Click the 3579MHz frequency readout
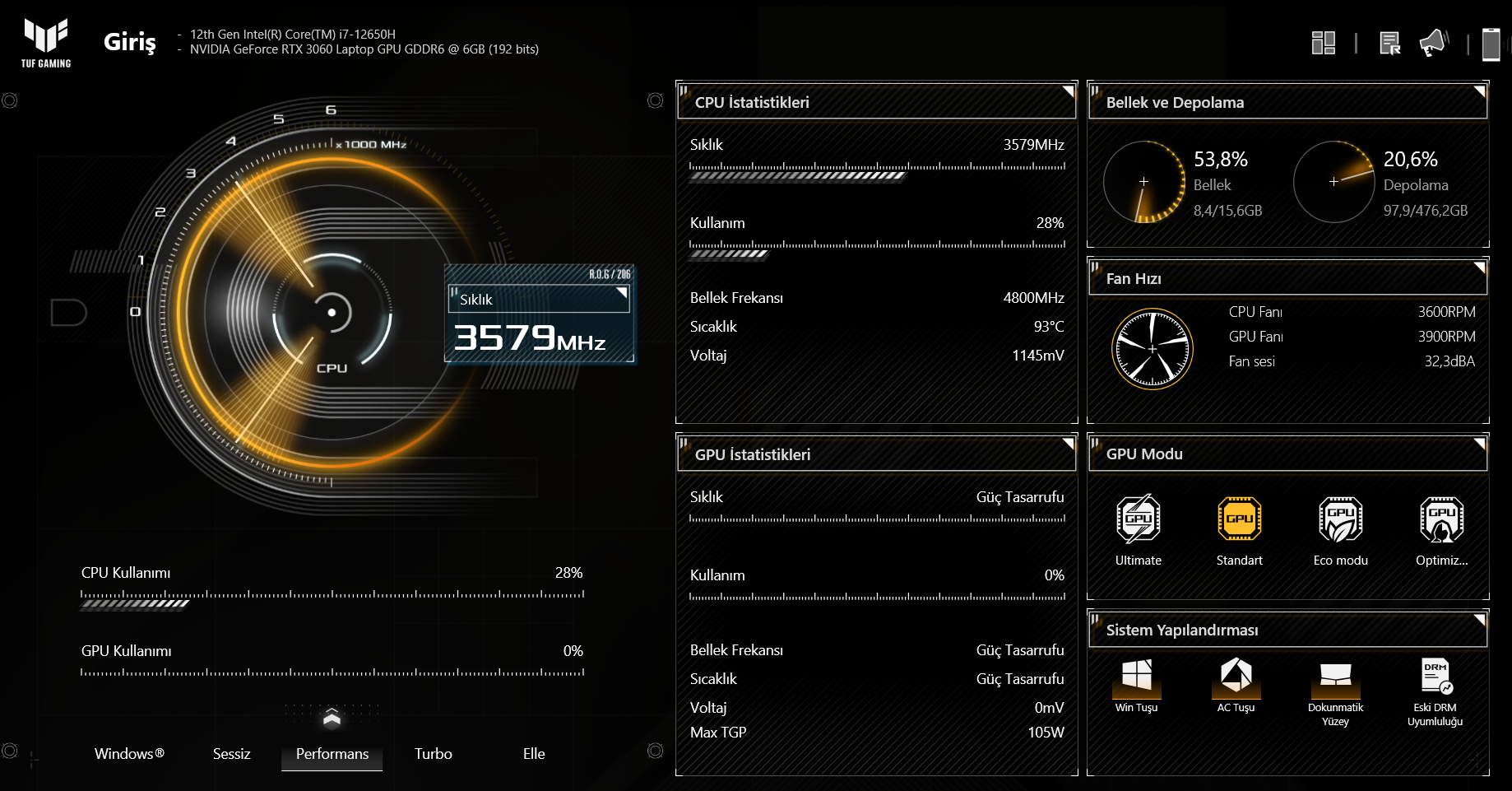Screen dimensions: 1512x791 pos(530,337)
